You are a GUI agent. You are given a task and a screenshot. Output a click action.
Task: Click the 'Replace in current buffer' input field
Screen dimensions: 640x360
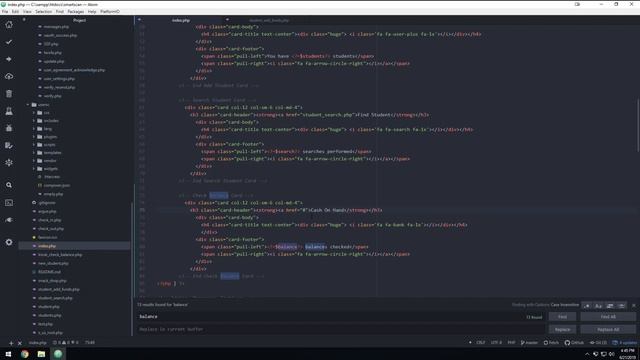[341, 329]
